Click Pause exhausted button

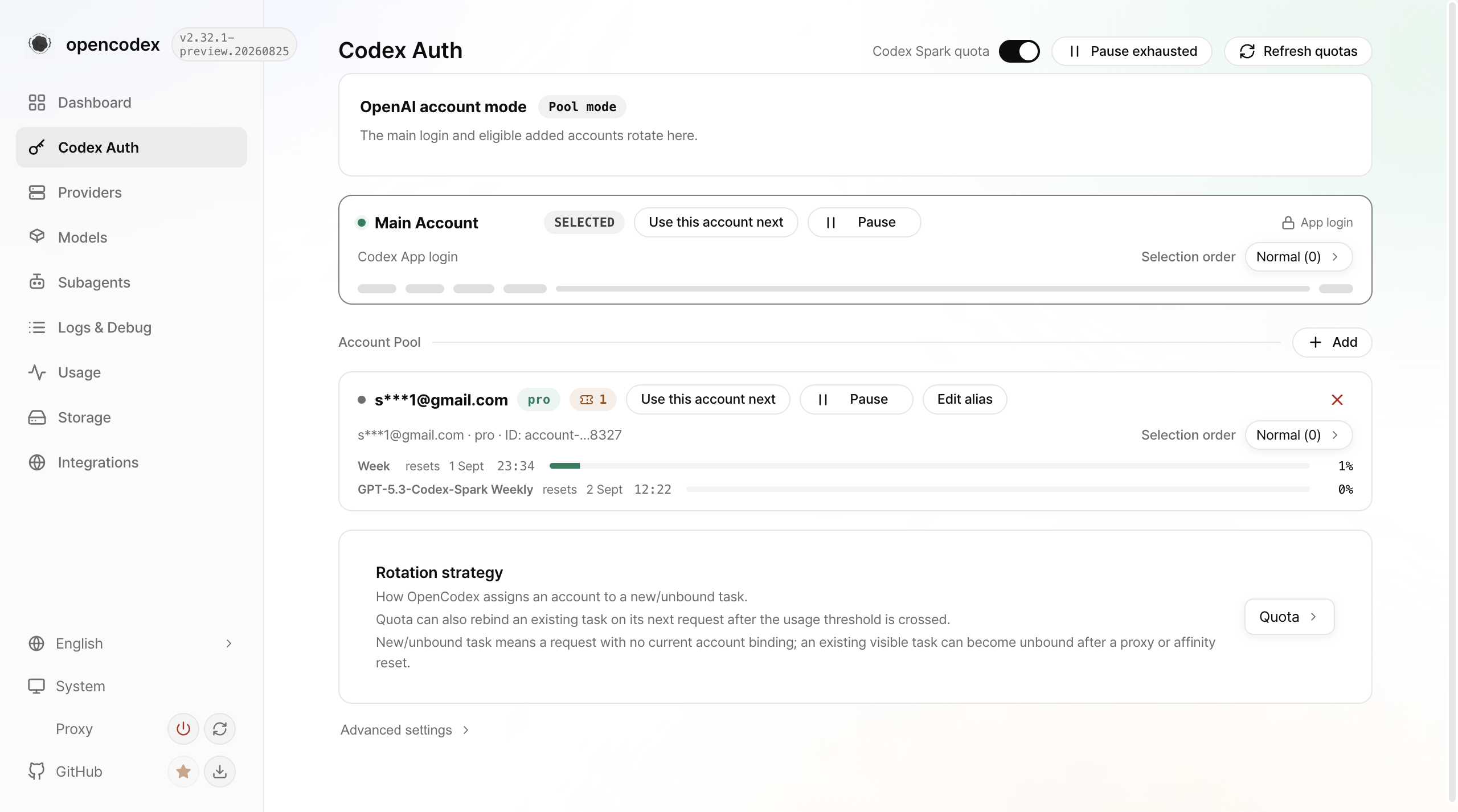click(x=1132, y=51)
